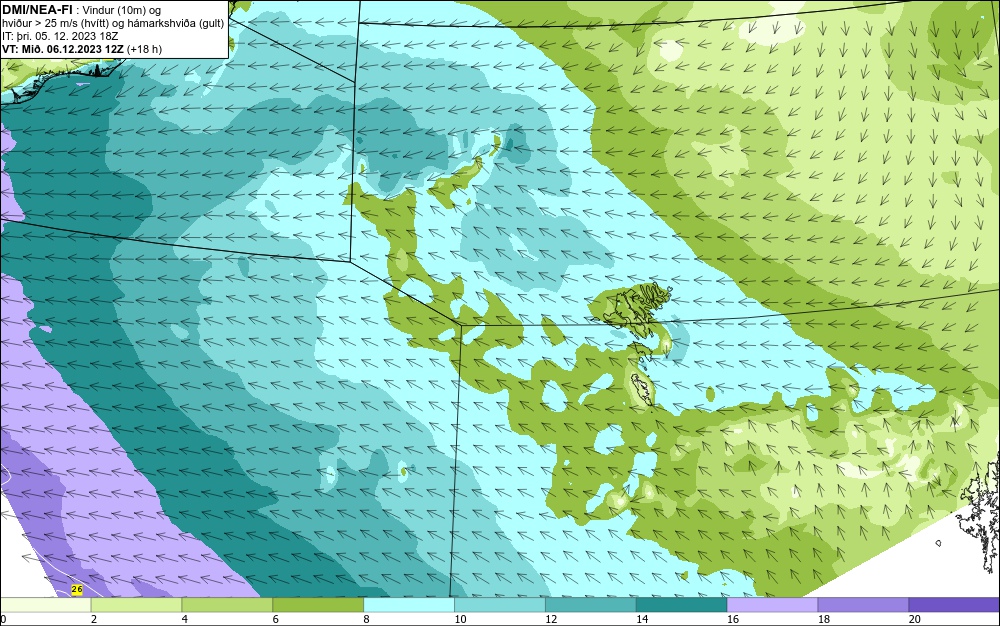Click the legend label '2'
This screenshot has height=626, width=1000.
tap(94, 619)
